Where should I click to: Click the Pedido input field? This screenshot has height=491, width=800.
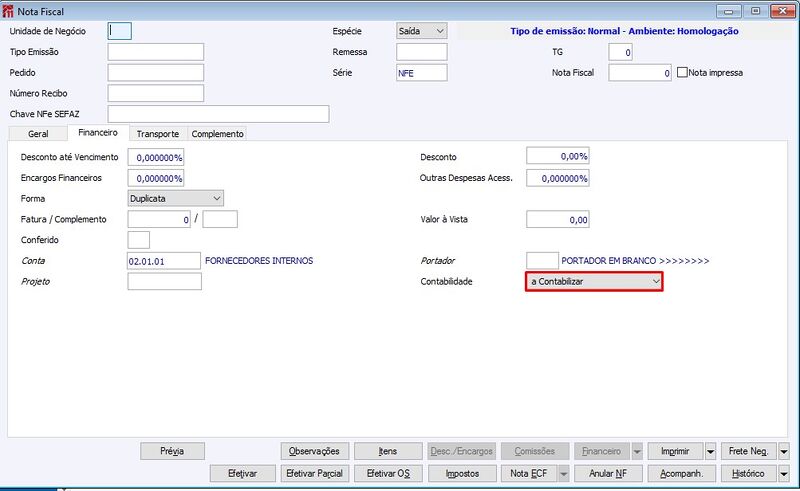point(156,72)
